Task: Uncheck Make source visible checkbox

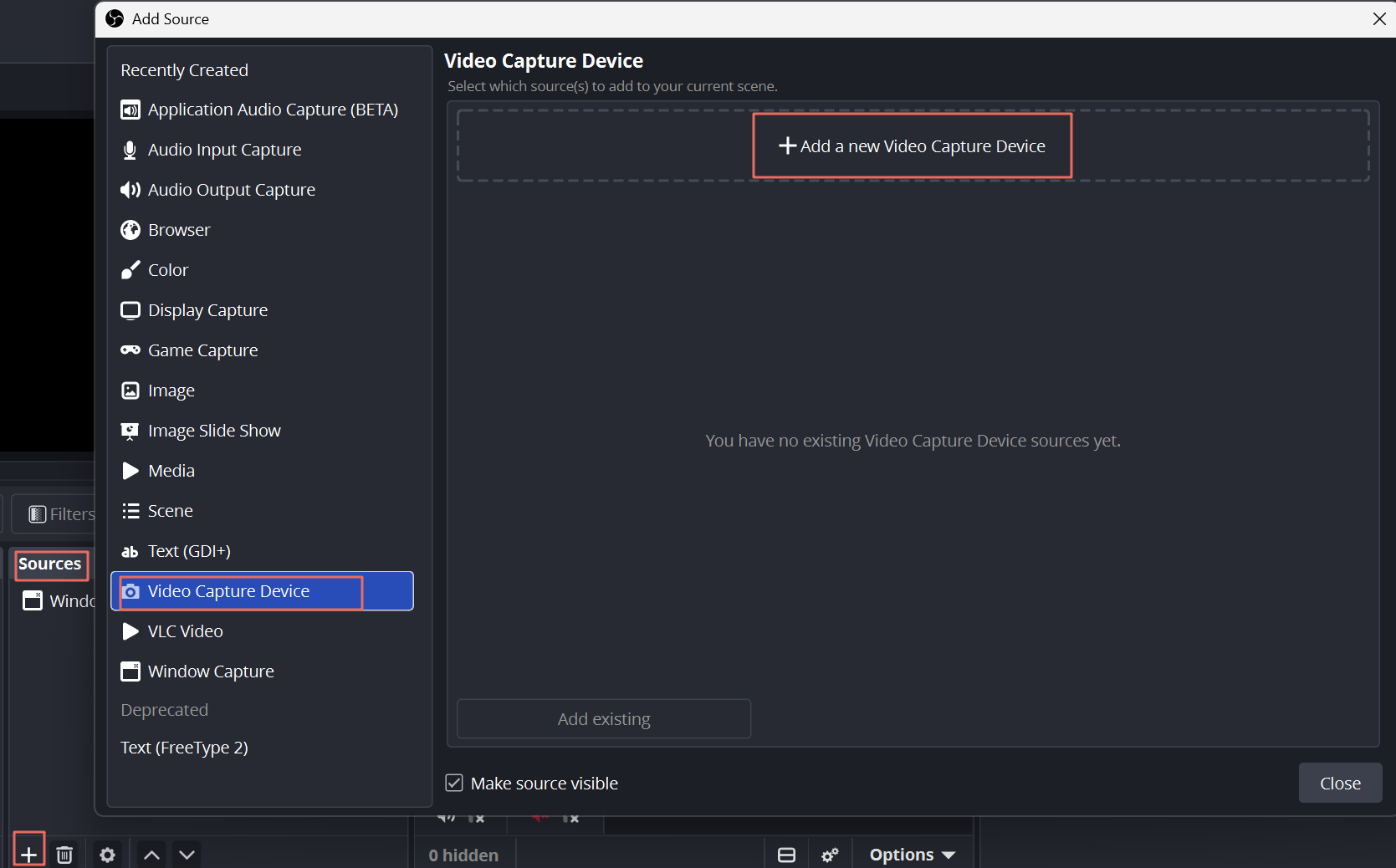Action: [454, 783]
